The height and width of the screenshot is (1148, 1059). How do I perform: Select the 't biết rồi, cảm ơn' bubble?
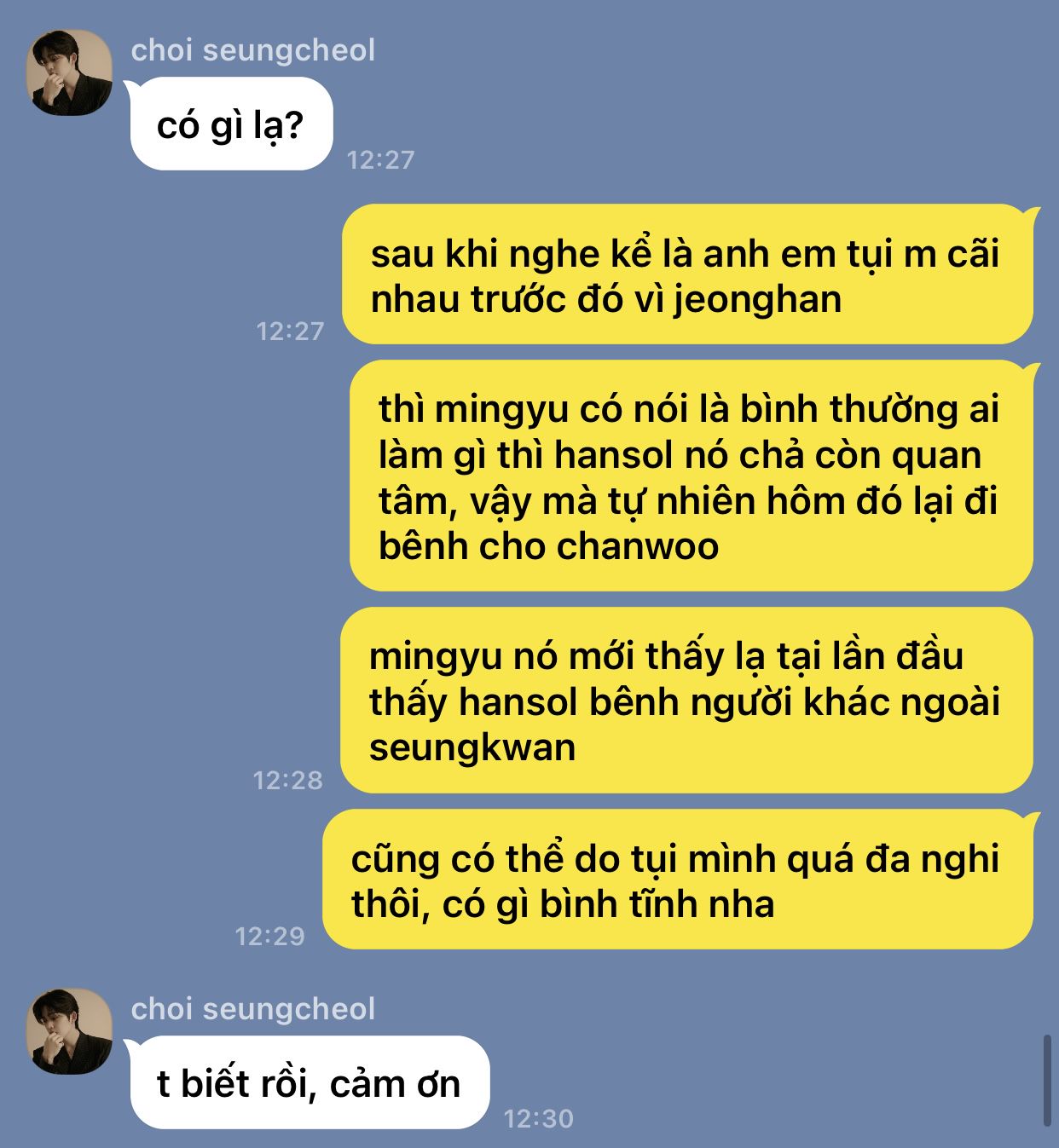click(308, 1082)
